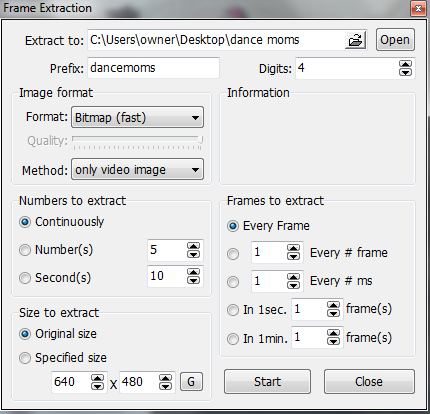Image resolution: width=430 pixels, height=414 pixels.
Task: Increase In 1sec. frame(s) spinner
Action: coord(333,305)
